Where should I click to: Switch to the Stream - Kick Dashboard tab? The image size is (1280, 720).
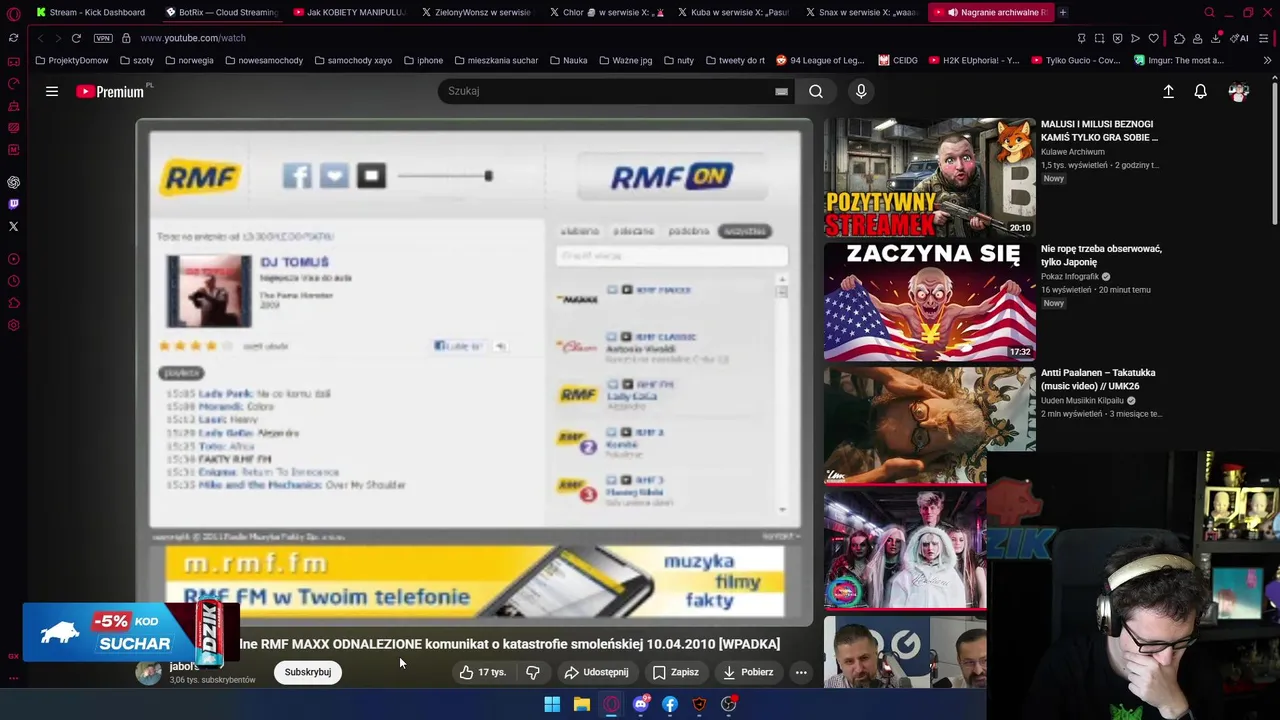coord(90,13)
